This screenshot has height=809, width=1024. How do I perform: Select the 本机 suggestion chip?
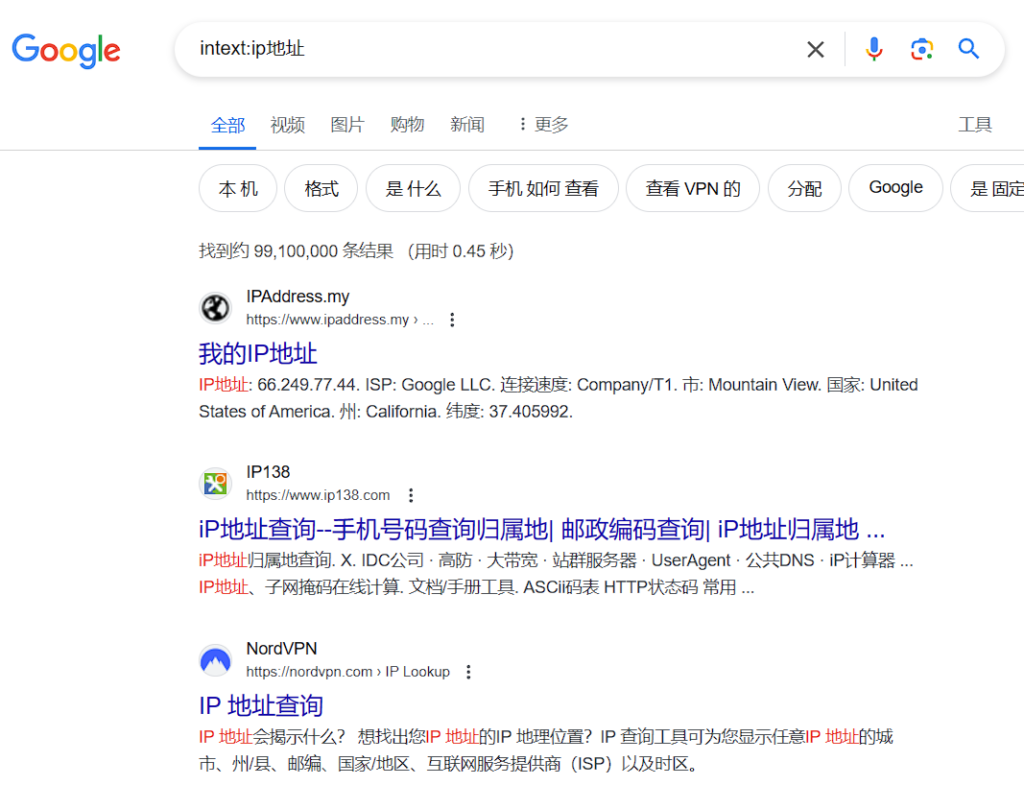pyautogui.click(x=238, y=189)
